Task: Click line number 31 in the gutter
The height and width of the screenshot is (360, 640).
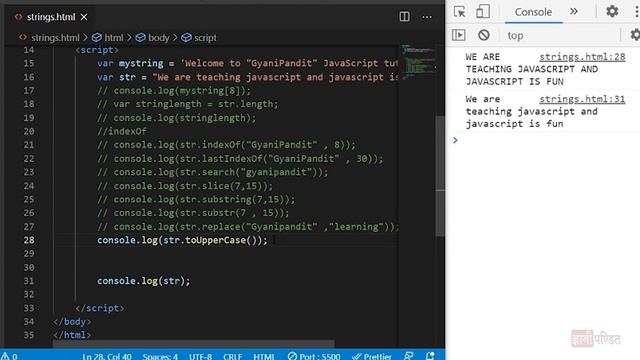Action: [29, 281]
